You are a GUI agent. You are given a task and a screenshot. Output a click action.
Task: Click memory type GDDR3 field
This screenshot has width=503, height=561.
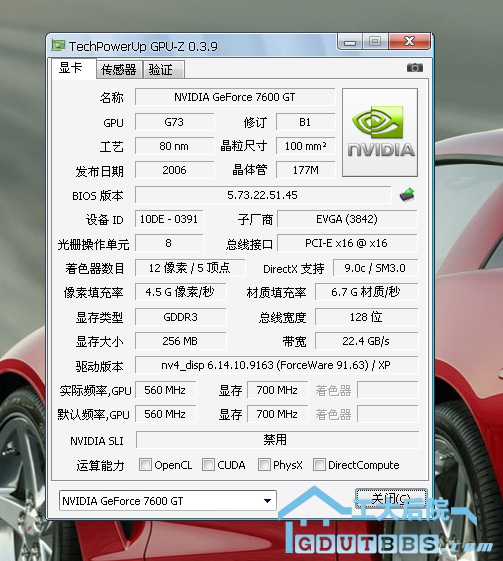pos(180,317)
